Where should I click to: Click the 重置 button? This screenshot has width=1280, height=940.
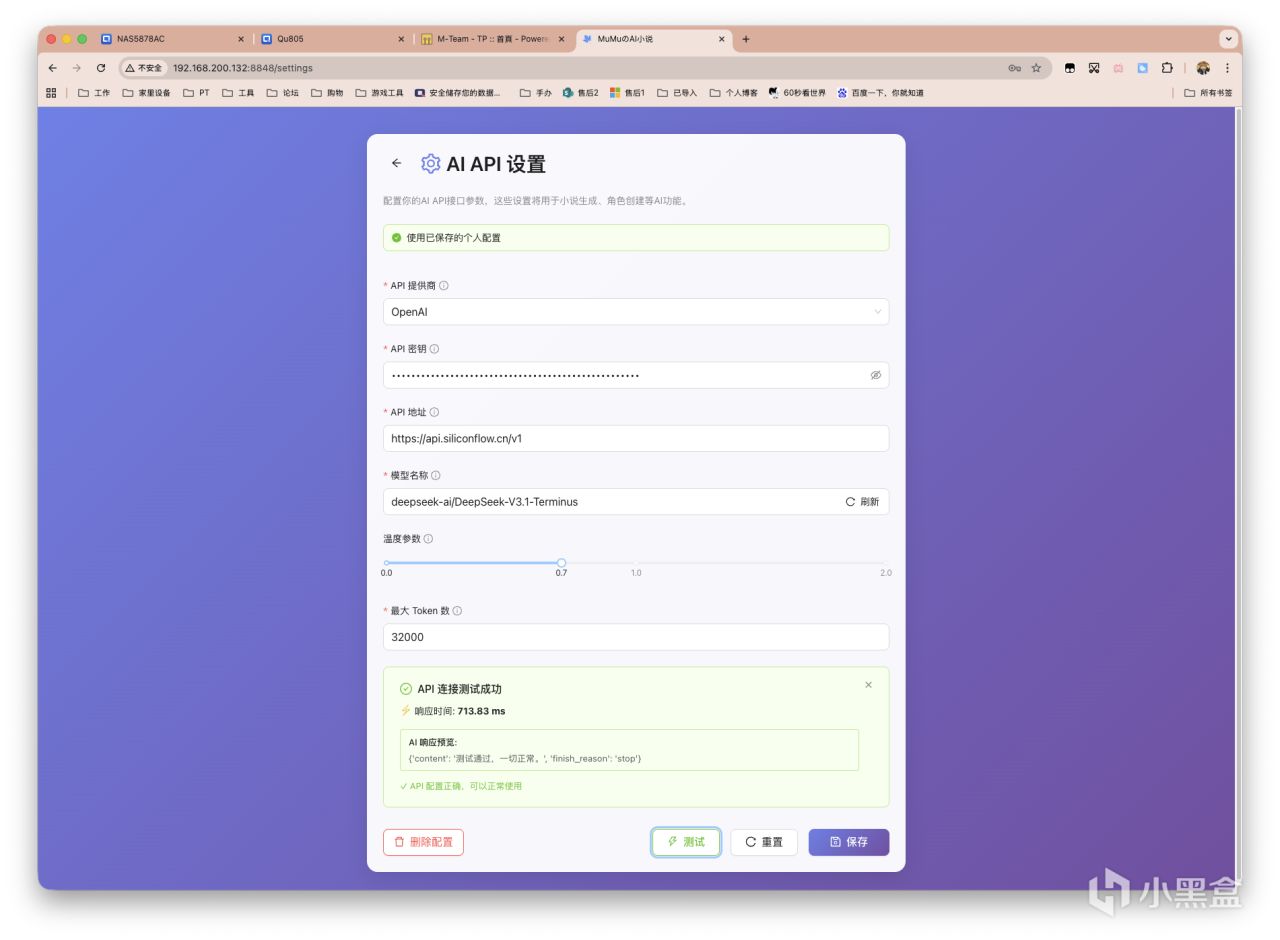[764, 842]
